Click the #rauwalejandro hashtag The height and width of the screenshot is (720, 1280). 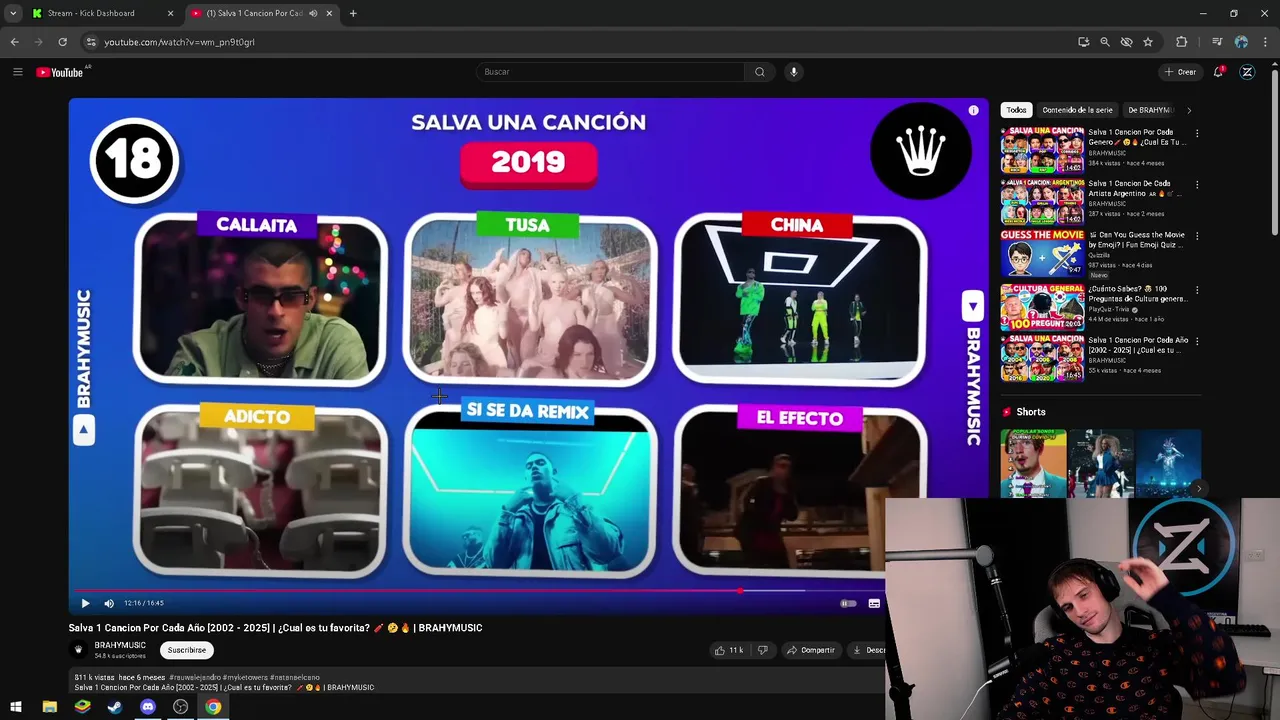195,678
